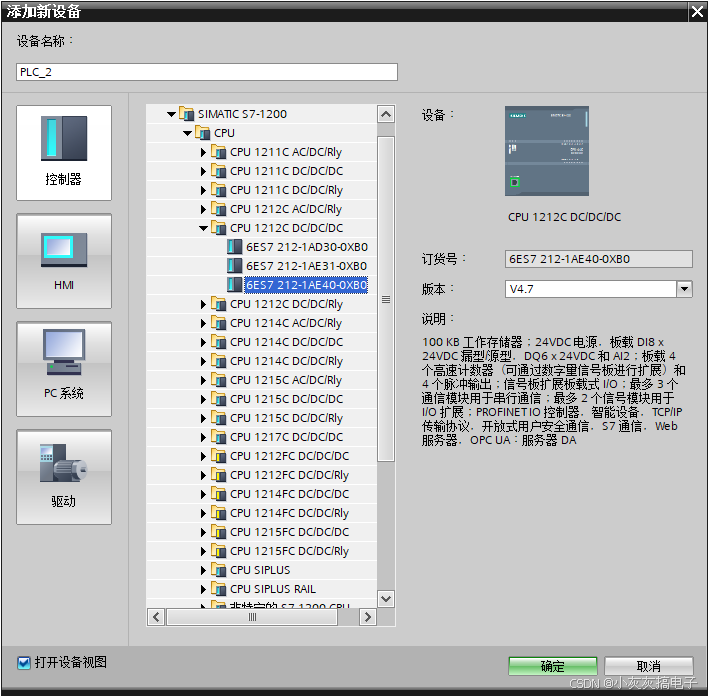
Task: Click the CPU folder icon
Action: tap(203, 133)
